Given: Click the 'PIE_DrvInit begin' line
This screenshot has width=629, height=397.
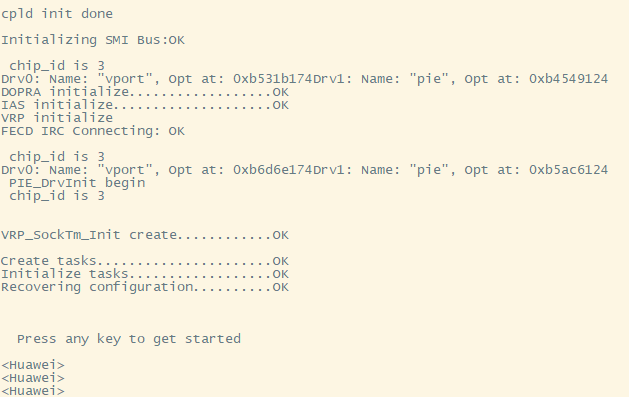Looking at the screenshot, I should [x=77, y=183].
